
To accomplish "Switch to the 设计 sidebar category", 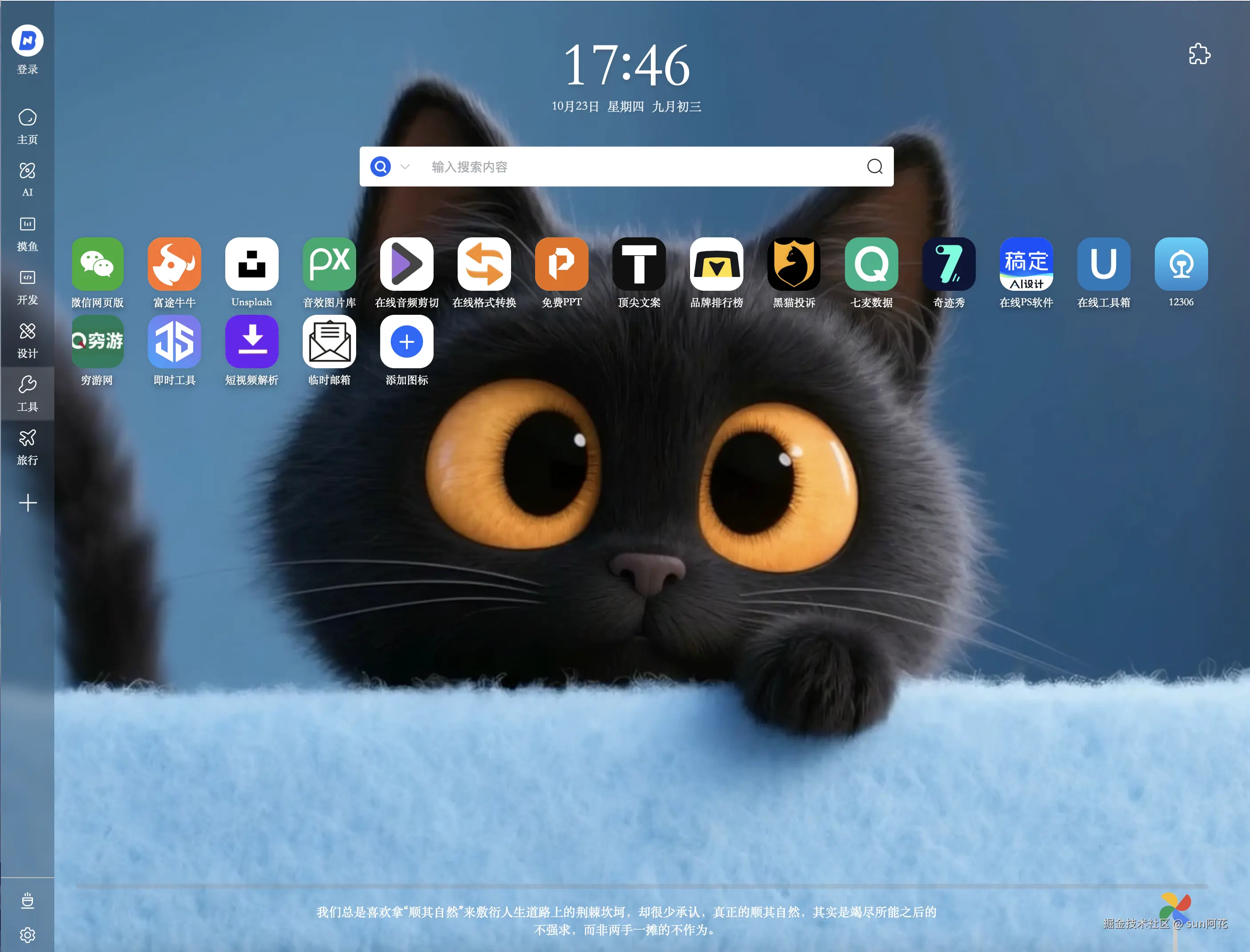I will click(27, 340).
